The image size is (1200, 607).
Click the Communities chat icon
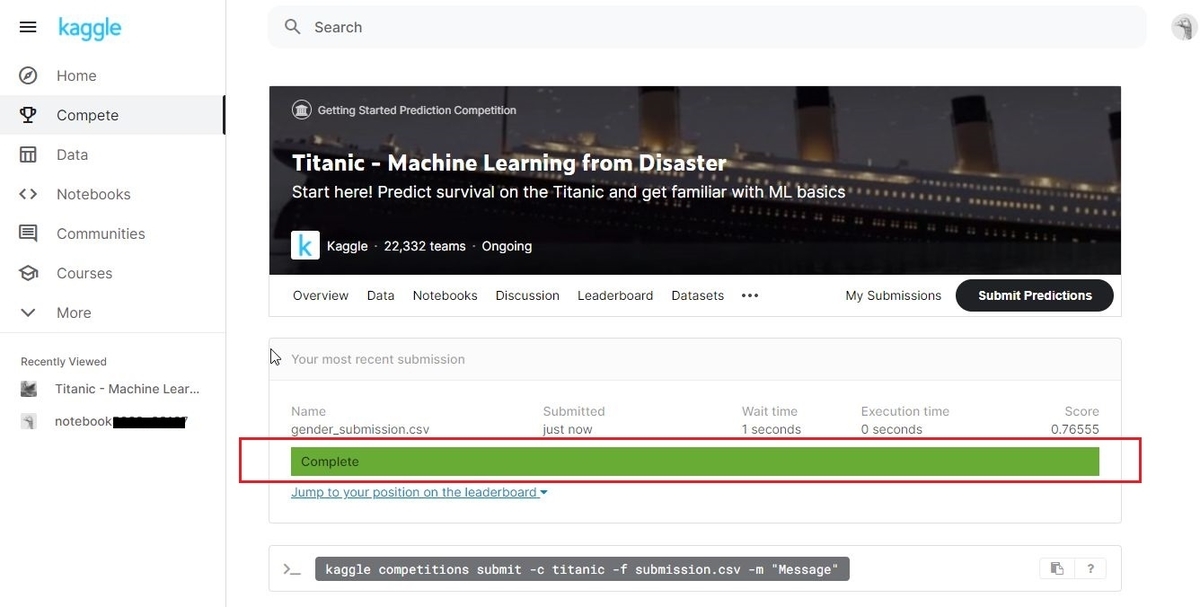28,234
